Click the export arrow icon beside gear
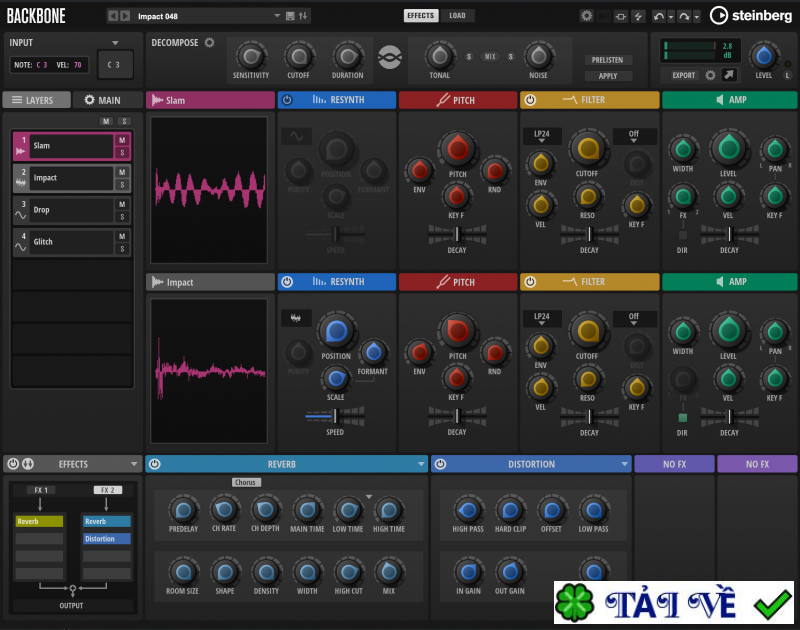The width and height of the screenshot is (800, 630). (730, 75)
